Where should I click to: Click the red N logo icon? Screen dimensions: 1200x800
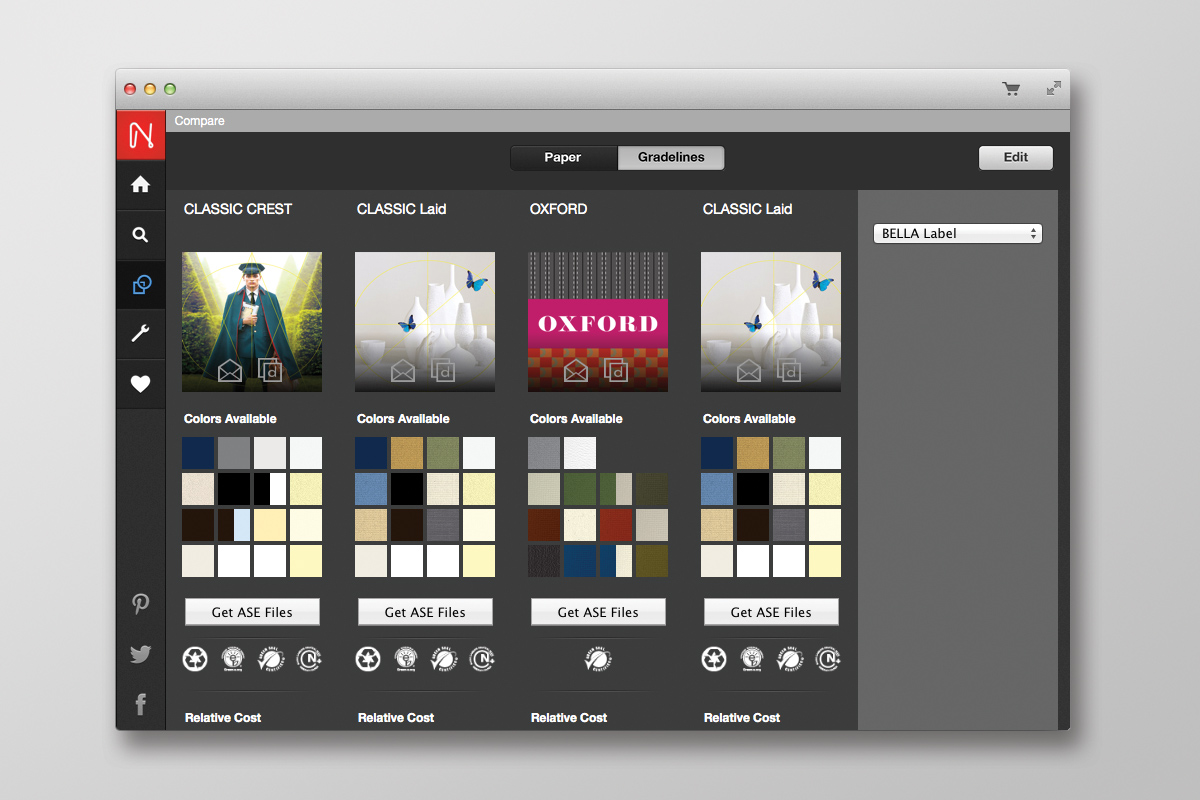tap(140, 135)
